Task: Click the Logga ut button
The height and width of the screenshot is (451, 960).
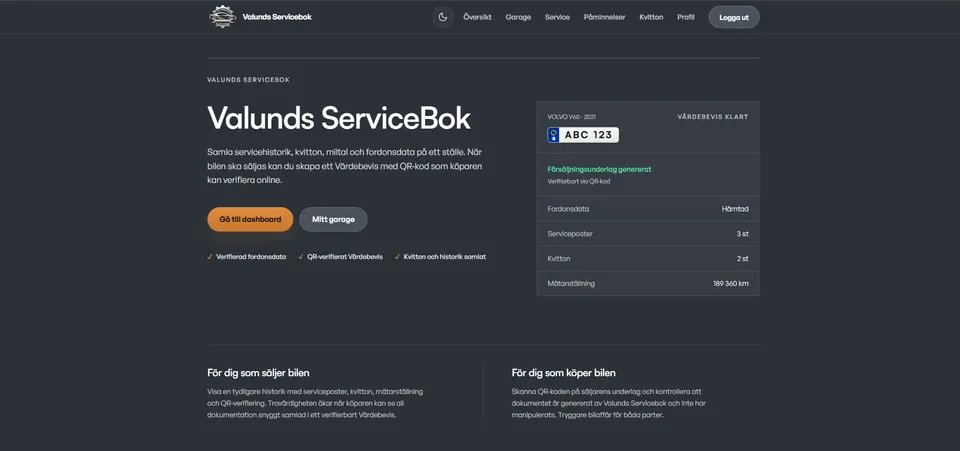Action: pos(734,17)
